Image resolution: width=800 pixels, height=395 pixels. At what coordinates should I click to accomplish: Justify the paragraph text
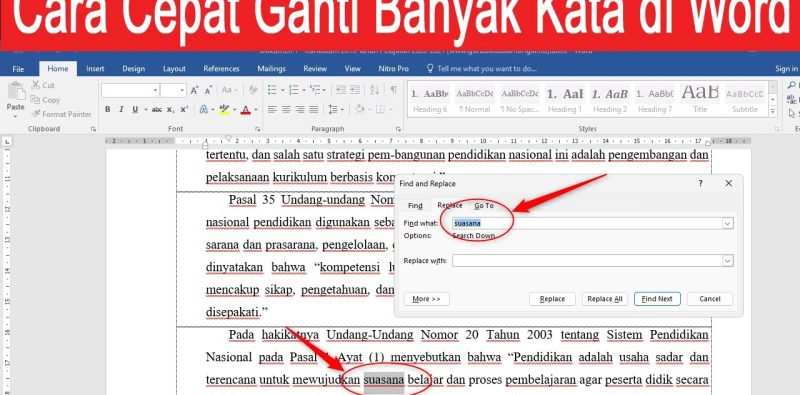pyautogui.click(x=313, y=109)
